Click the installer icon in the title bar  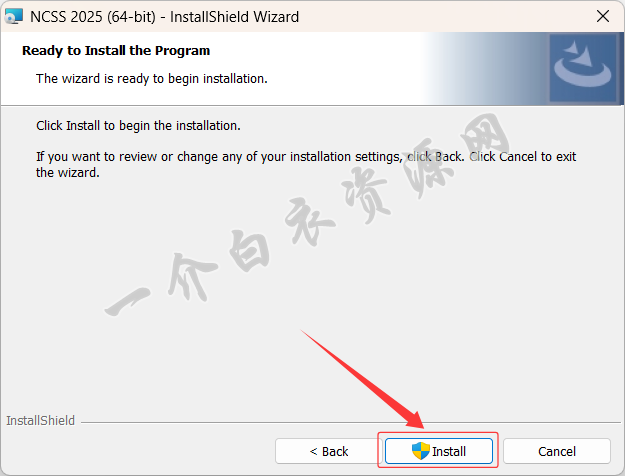14,16
